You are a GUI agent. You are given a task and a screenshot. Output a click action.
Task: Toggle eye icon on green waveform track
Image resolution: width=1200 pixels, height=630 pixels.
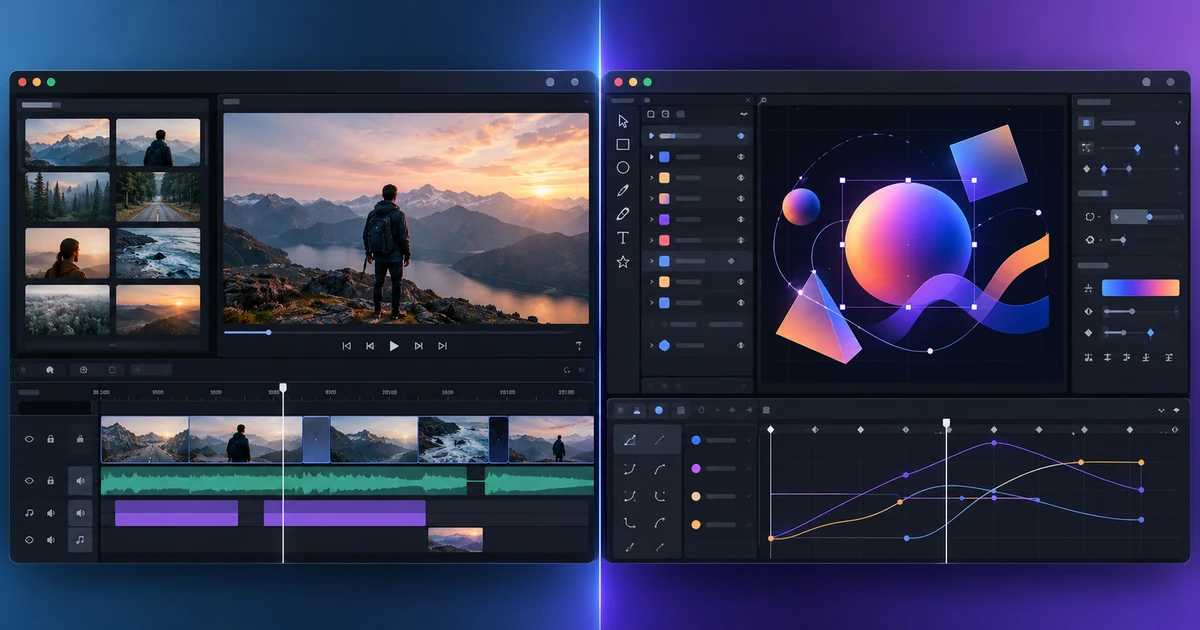pyautogui.click(x=29, y=481)
